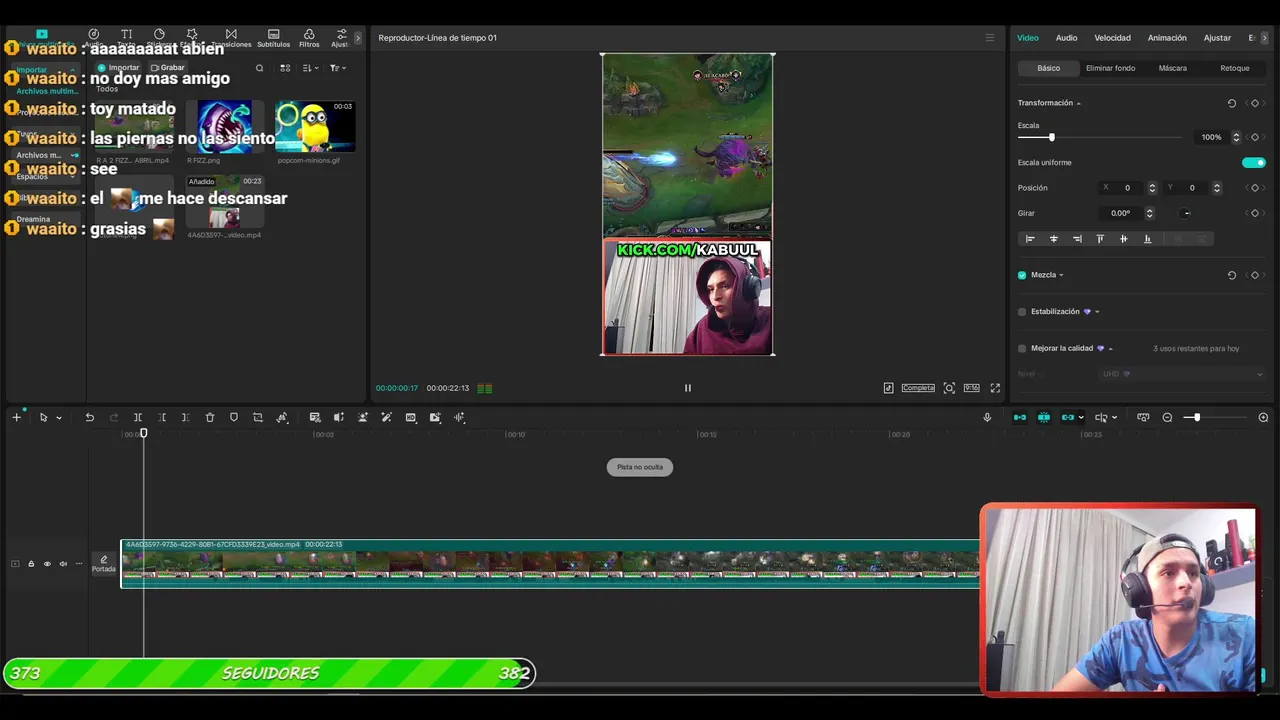The image size is (1280, 720).
Task: Show more inspector tabs with right arrow
Action: [1265, 38]
